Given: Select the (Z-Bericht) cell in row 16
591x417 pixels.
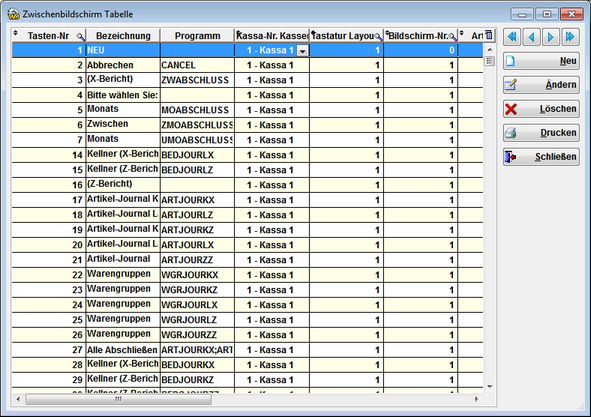Looking at the screenshot, I should click(123, 185).
